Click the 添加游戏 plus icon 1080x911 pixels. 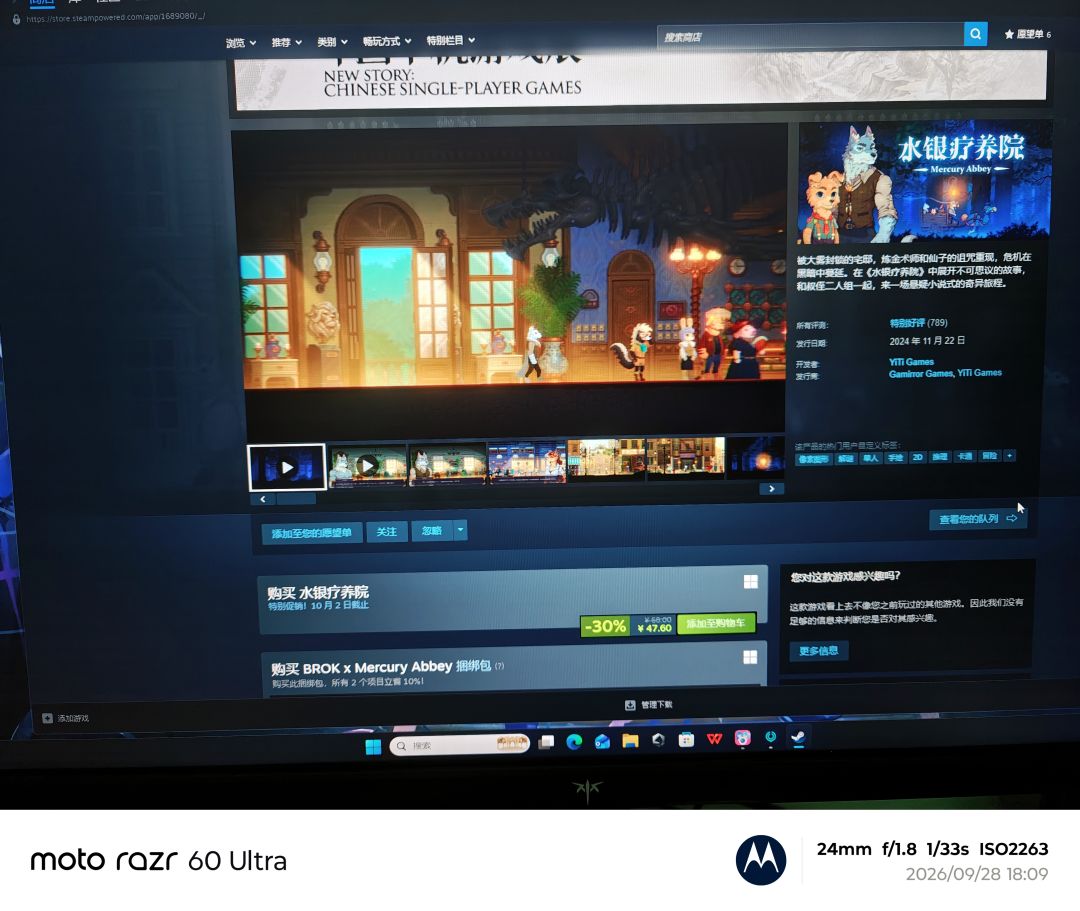point(48,718)
